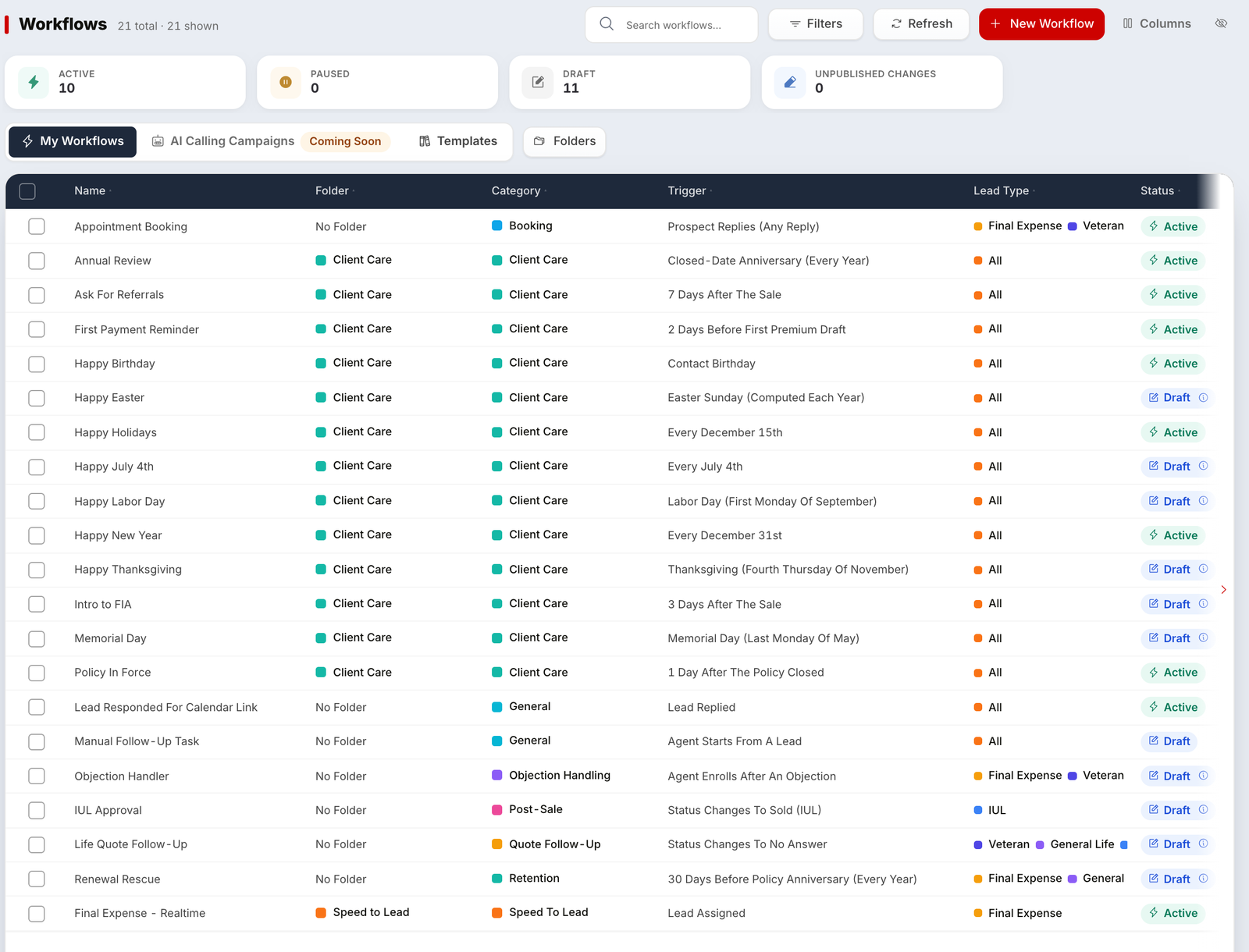
Task: Create a New Workflow
Action: (x=1041, y=24)
